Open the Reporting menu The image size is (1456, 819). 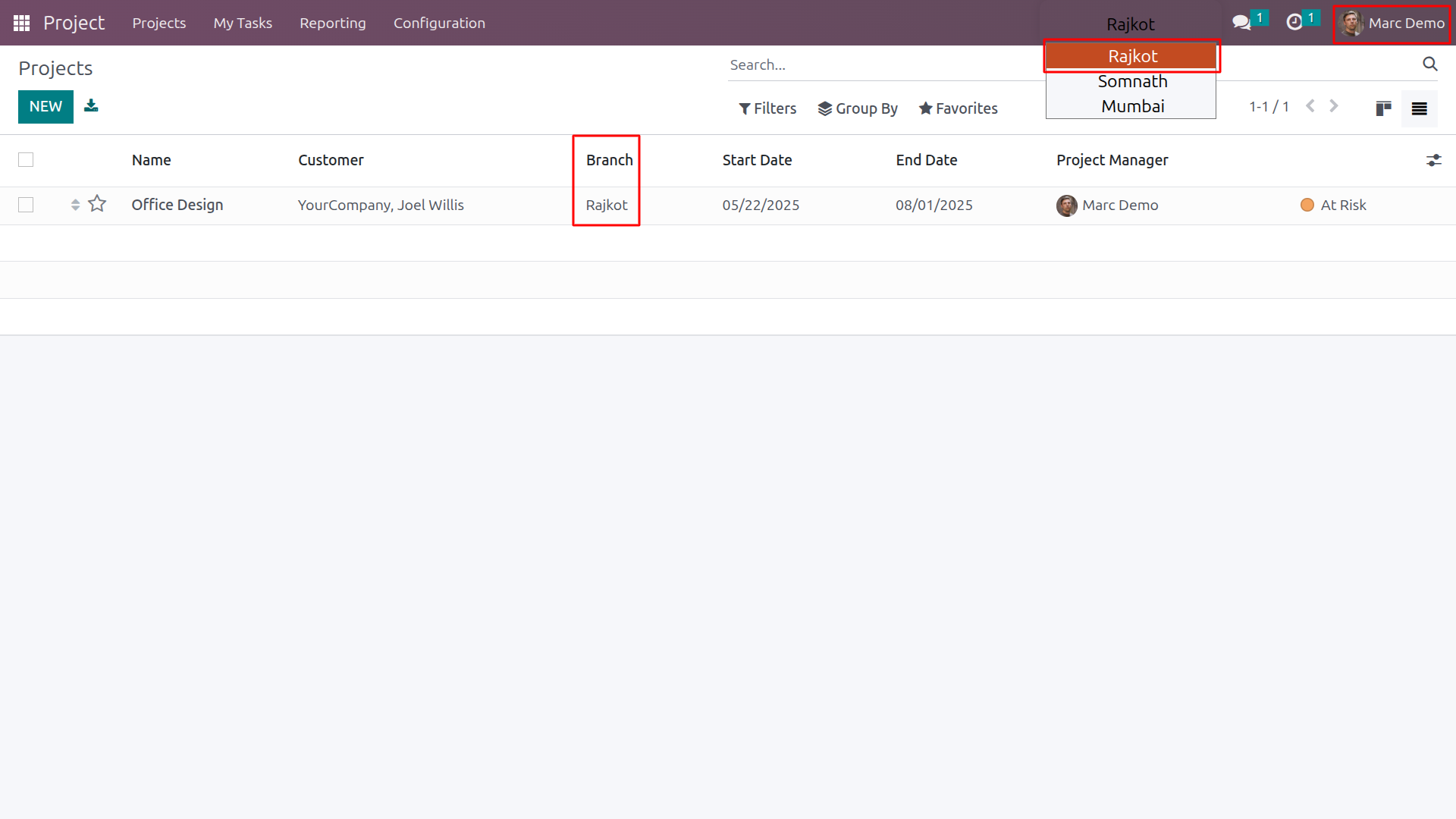(332, 23)
